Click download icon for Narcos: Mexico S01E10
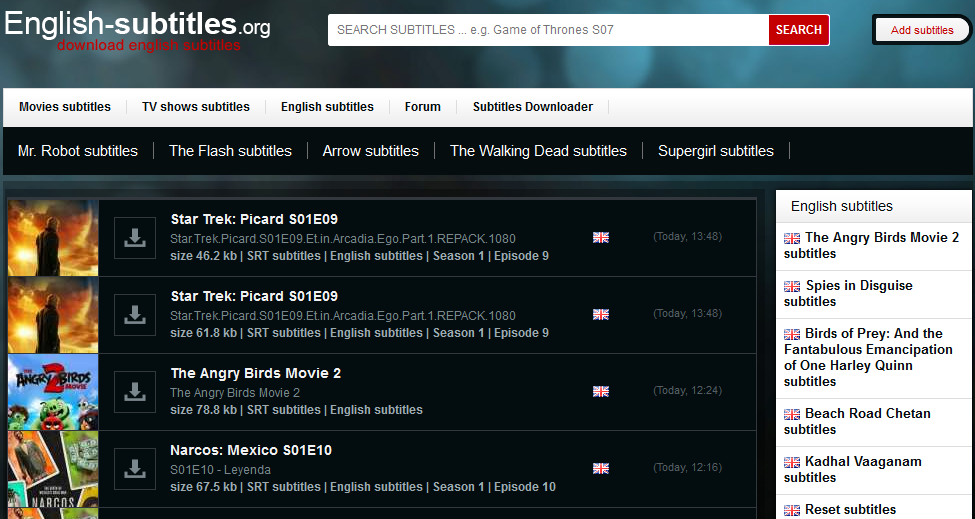The width and height of the screenshot is (975, 519). click(x=135, y=469)
